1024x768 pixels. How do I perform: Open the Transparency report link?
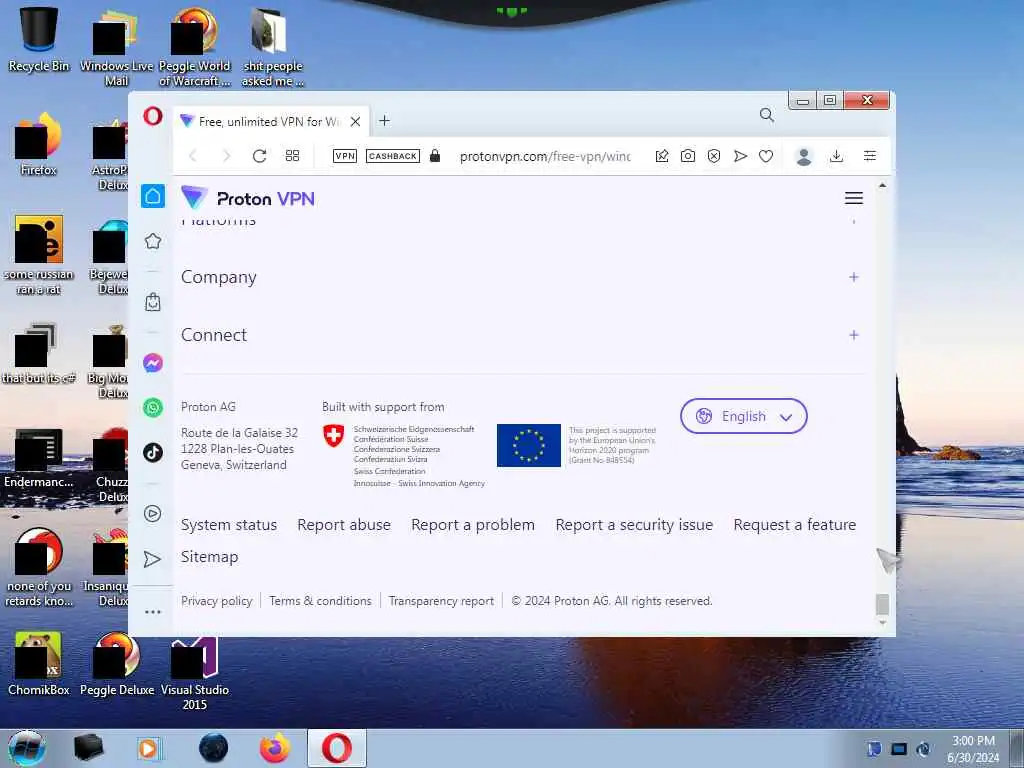point(441,601)
